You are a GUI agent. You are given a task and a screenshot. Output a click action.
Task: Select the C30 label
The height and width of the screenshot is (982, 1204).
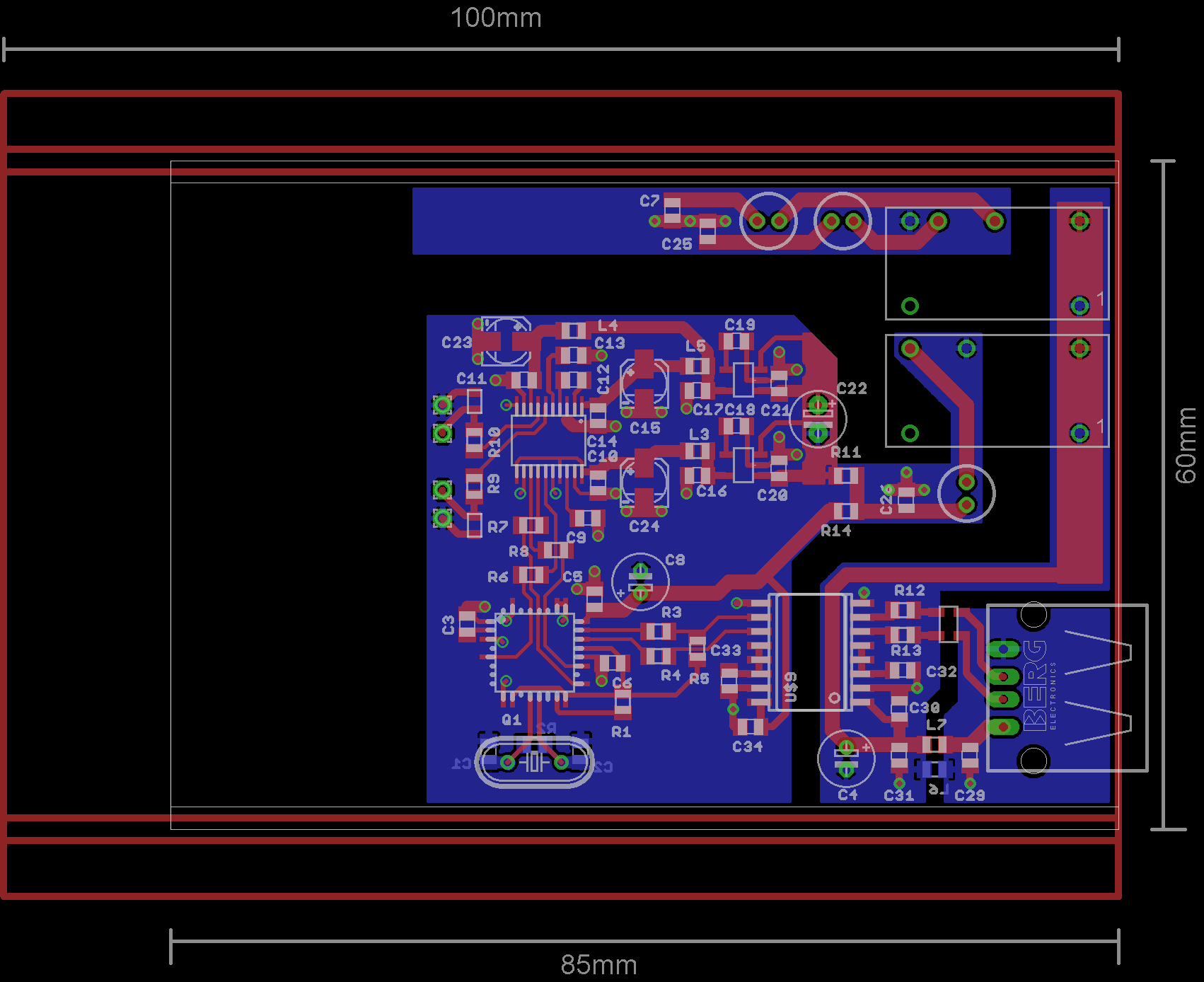tap(925, 707)
